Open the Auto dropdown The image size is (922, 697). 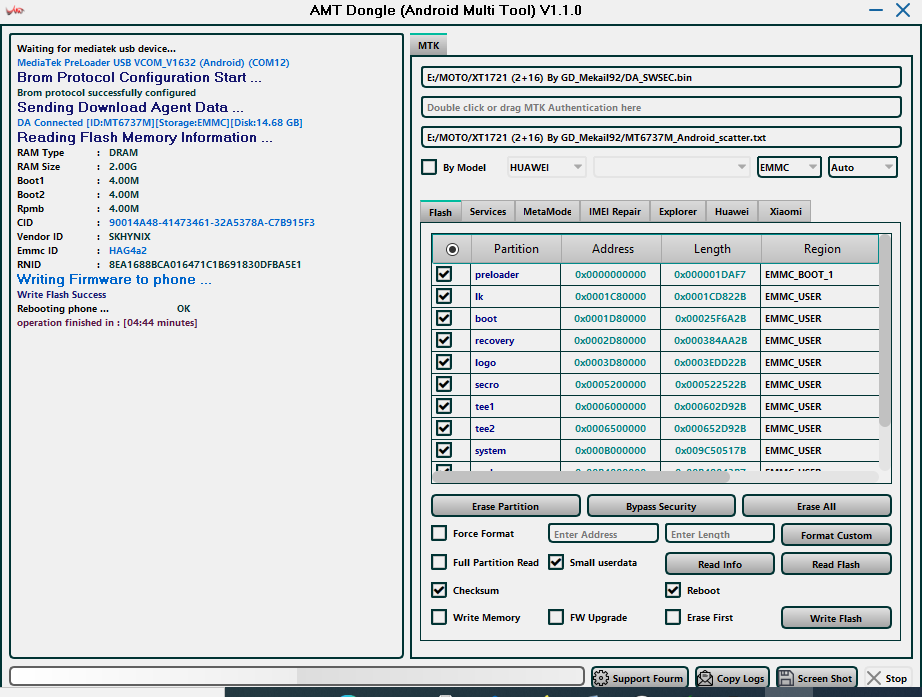[862, 167]
